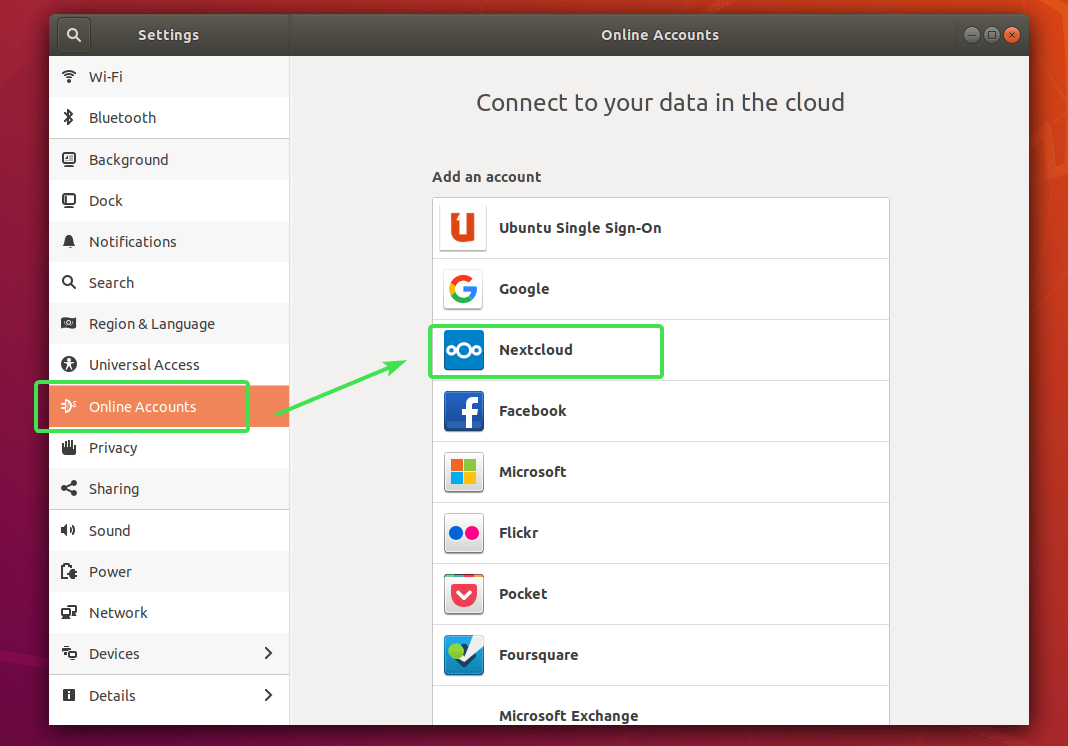Select the highlighted Online Accounts entry

[x=169, y=406]
